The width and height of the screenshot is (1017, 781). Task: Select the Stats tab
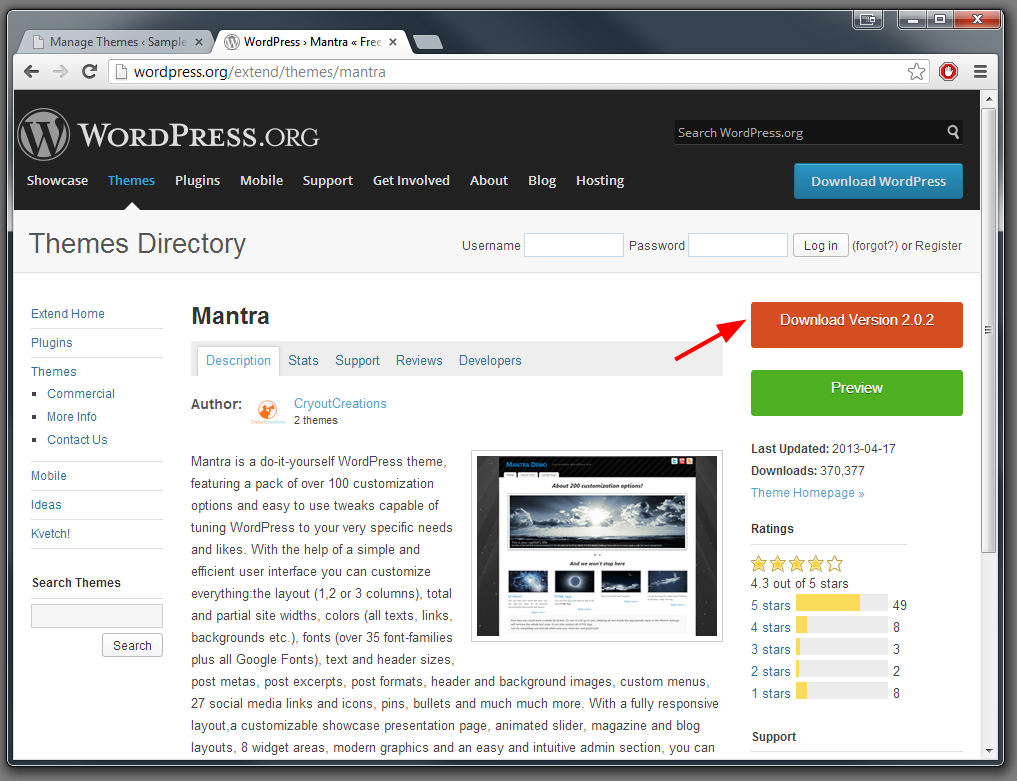coord(303,361)
